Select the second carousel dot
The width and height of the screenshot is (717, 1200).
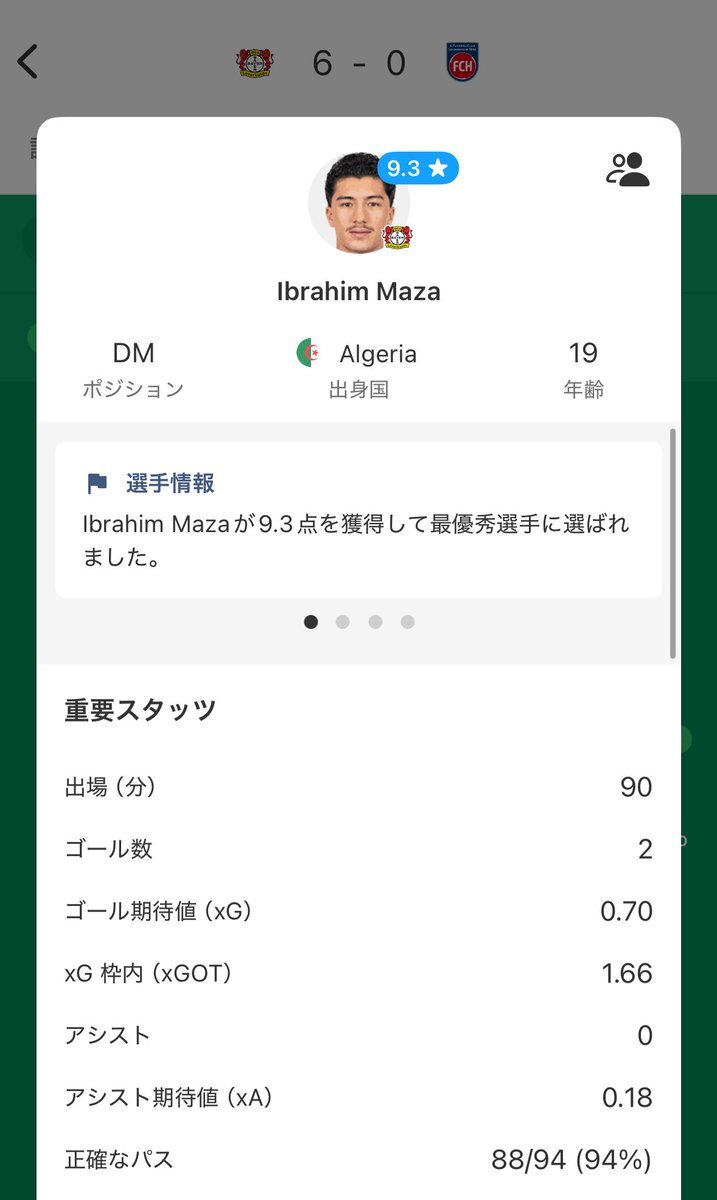point(343,621)
